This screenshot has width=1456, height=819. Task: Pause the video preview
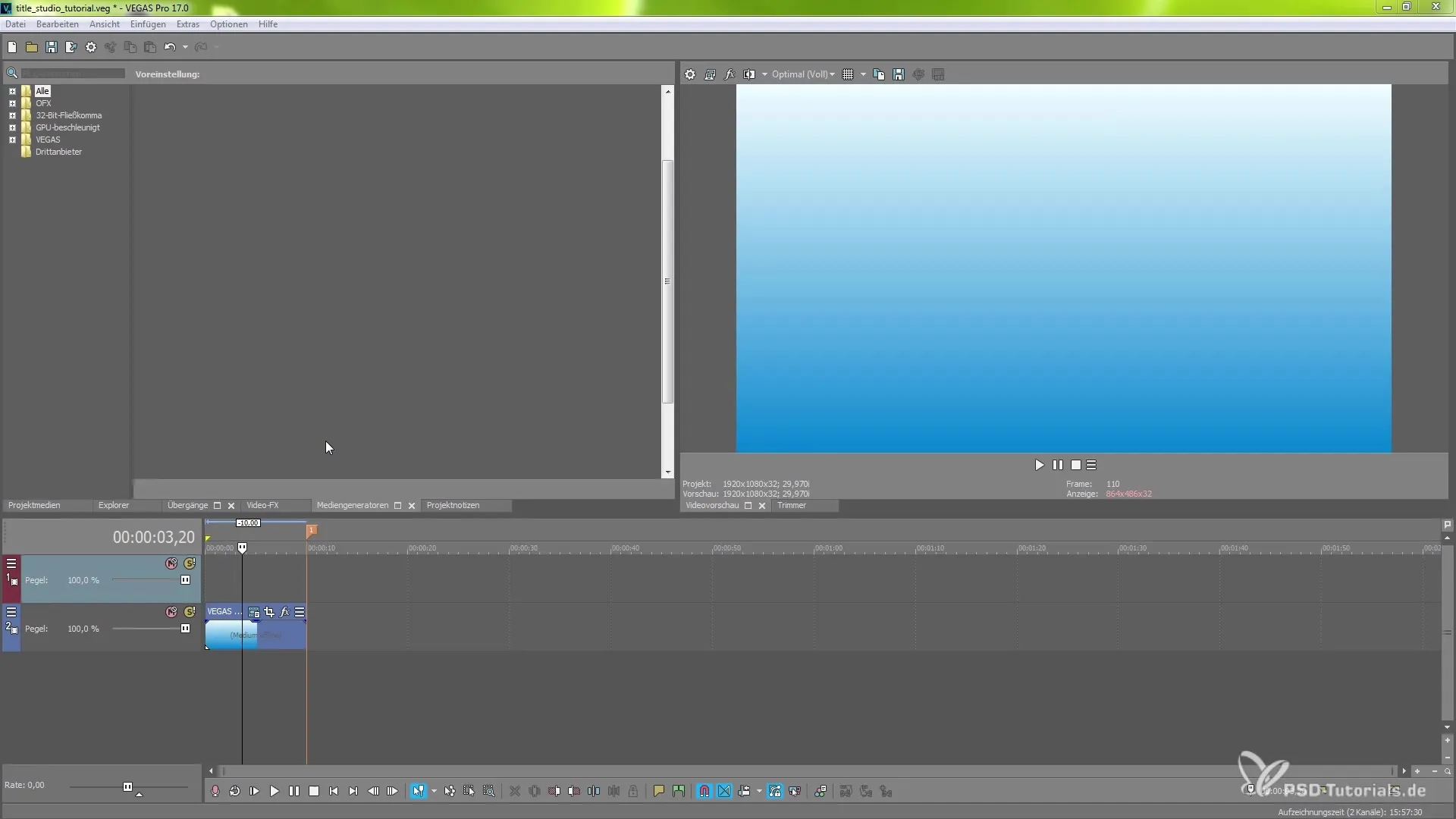click(x=1058, y=465)
